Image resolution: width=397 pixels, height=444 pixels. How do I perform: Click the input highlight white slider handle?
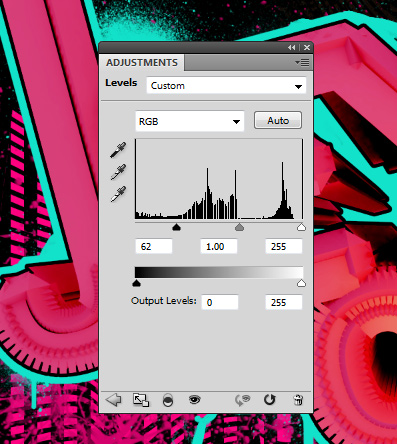(x=301, y=227)
